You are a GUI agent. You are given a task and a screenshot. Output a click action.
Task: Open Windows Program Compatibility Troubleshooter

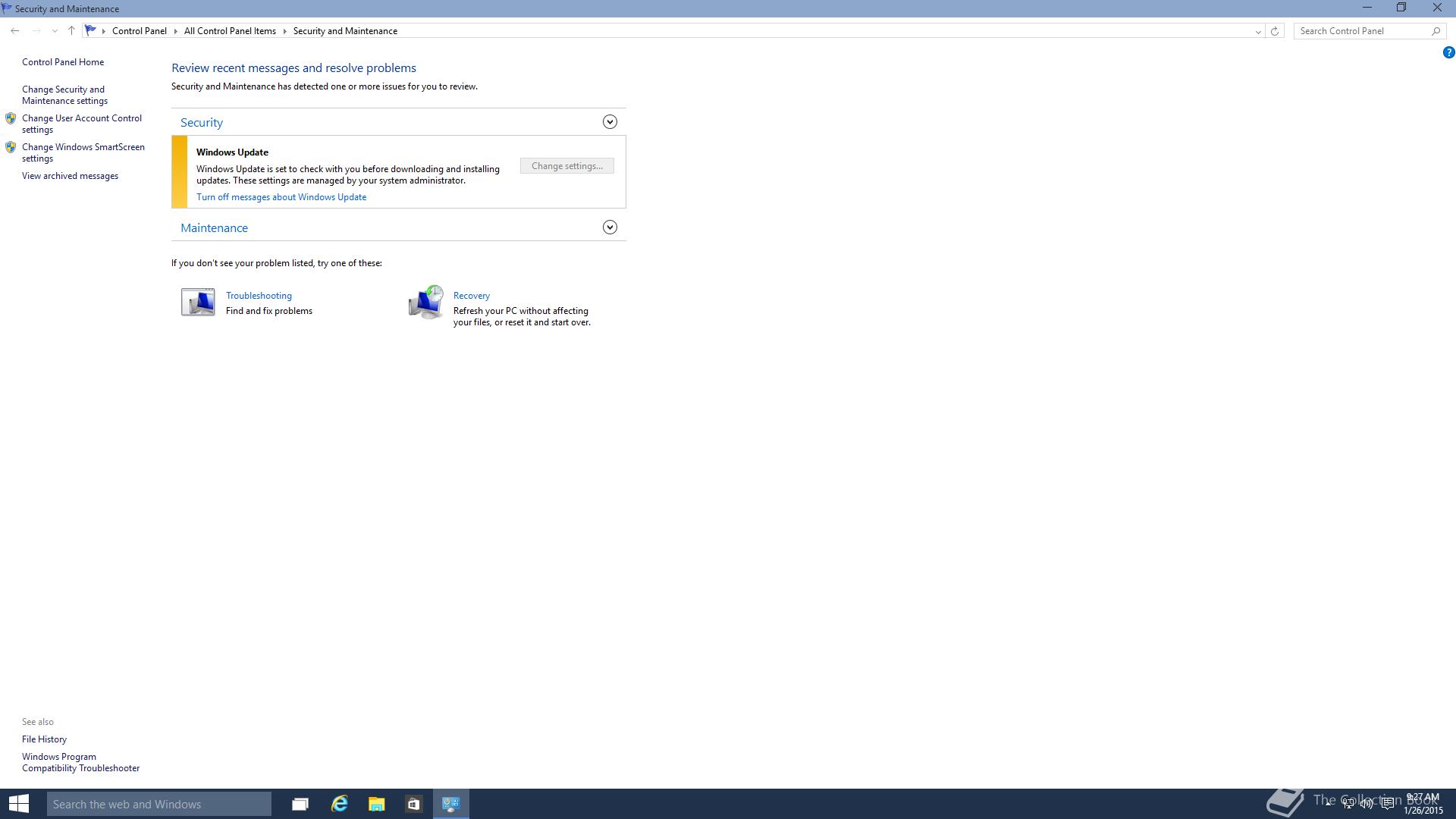80,762
